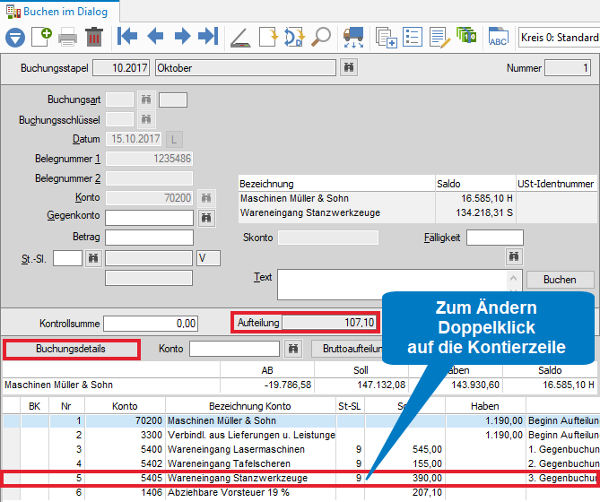The height and width of the screenshot is (502, 600).
Task: Click the Haben column header in grid
Action: point(485,406)
